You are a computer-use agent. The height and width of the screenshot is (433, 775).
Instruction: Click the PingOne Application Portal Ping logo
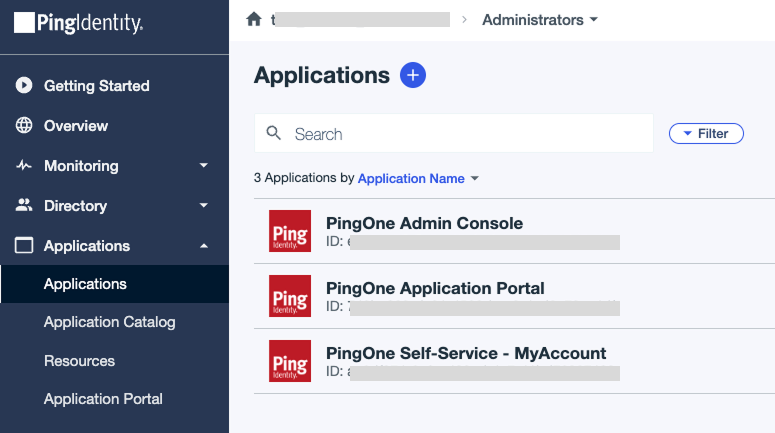coord(290,296)
